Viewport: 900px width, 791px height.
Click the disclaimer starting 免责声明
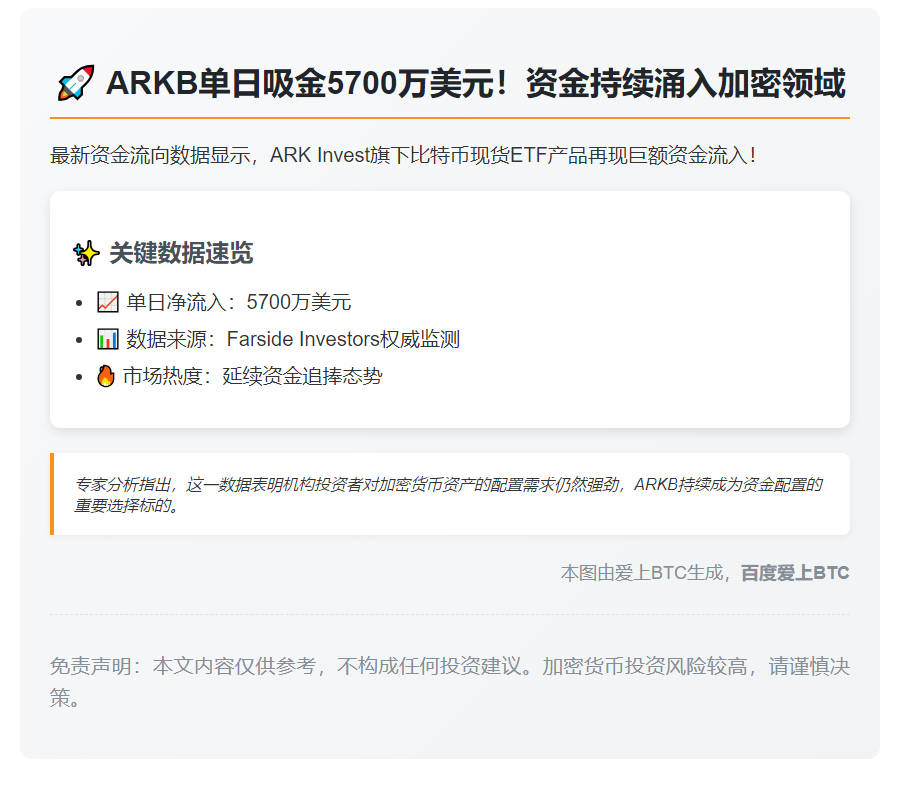point(450,682)
